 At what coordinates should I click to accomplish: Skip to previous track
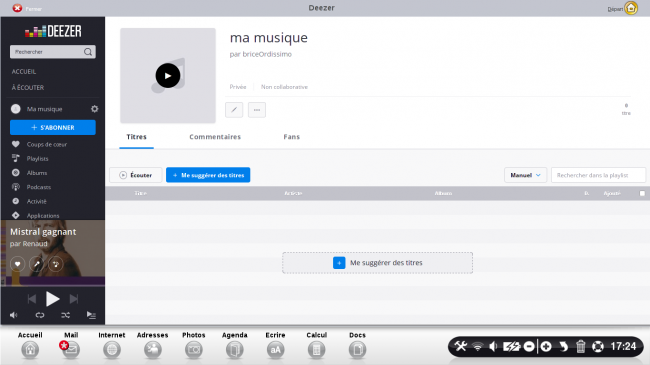tap(32, 299)
